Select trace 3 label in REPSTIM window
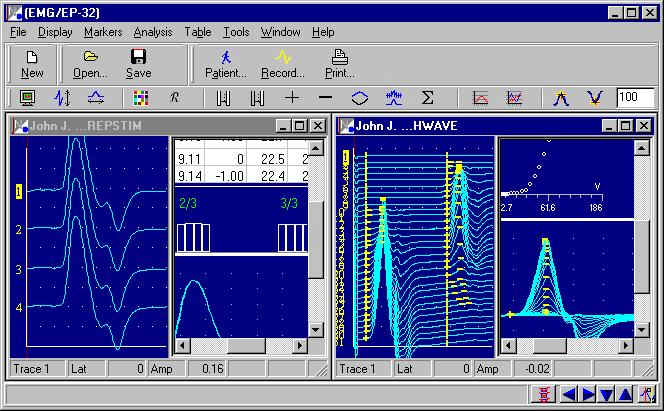 [x=19, y=269]
